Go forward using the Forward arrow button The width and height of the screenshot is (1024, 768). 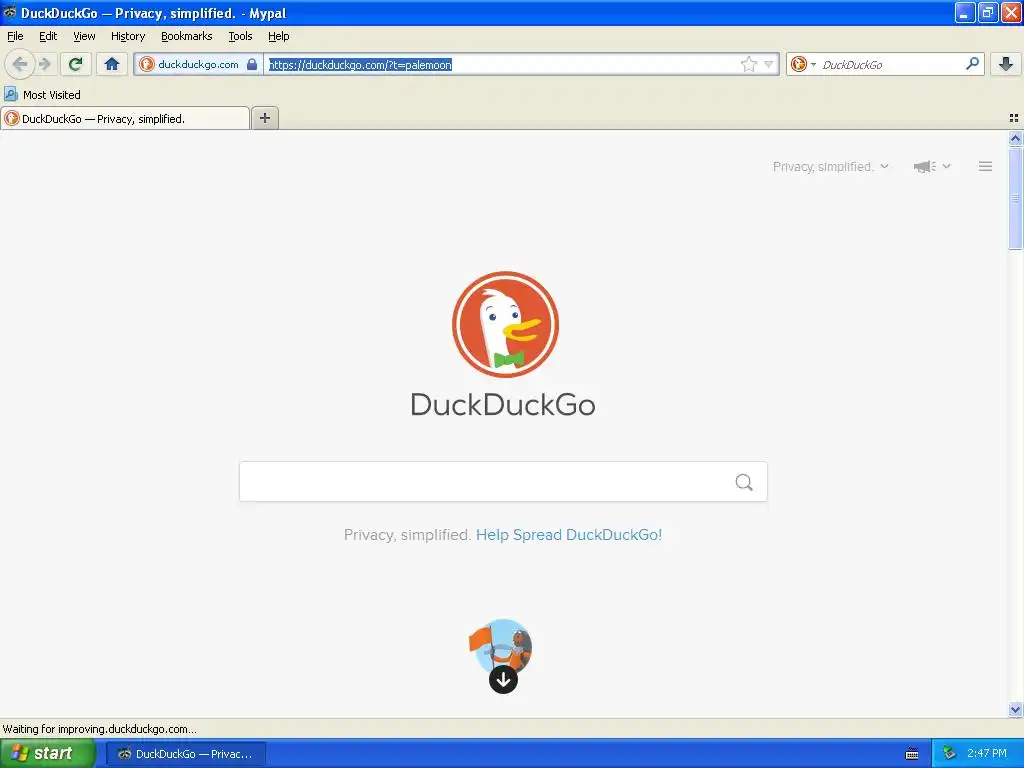(45, 64)
